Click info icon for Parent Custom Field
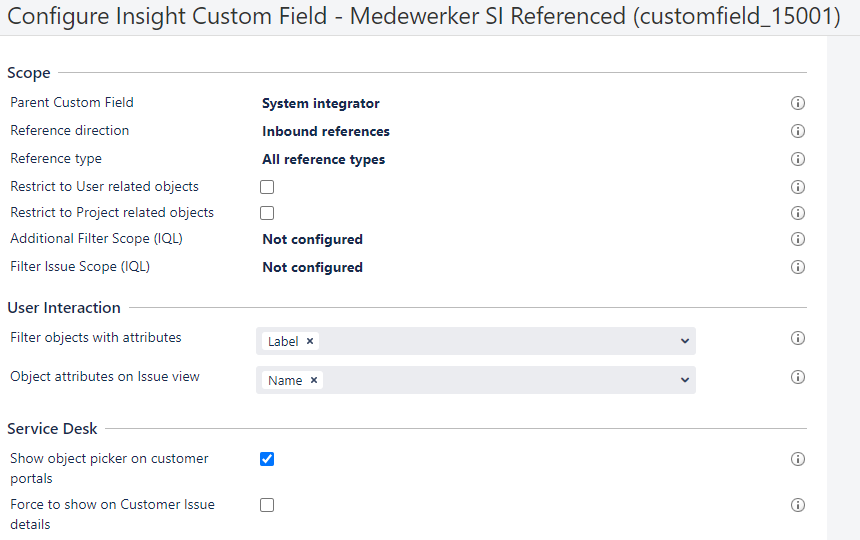 click(x=798, y=103)
